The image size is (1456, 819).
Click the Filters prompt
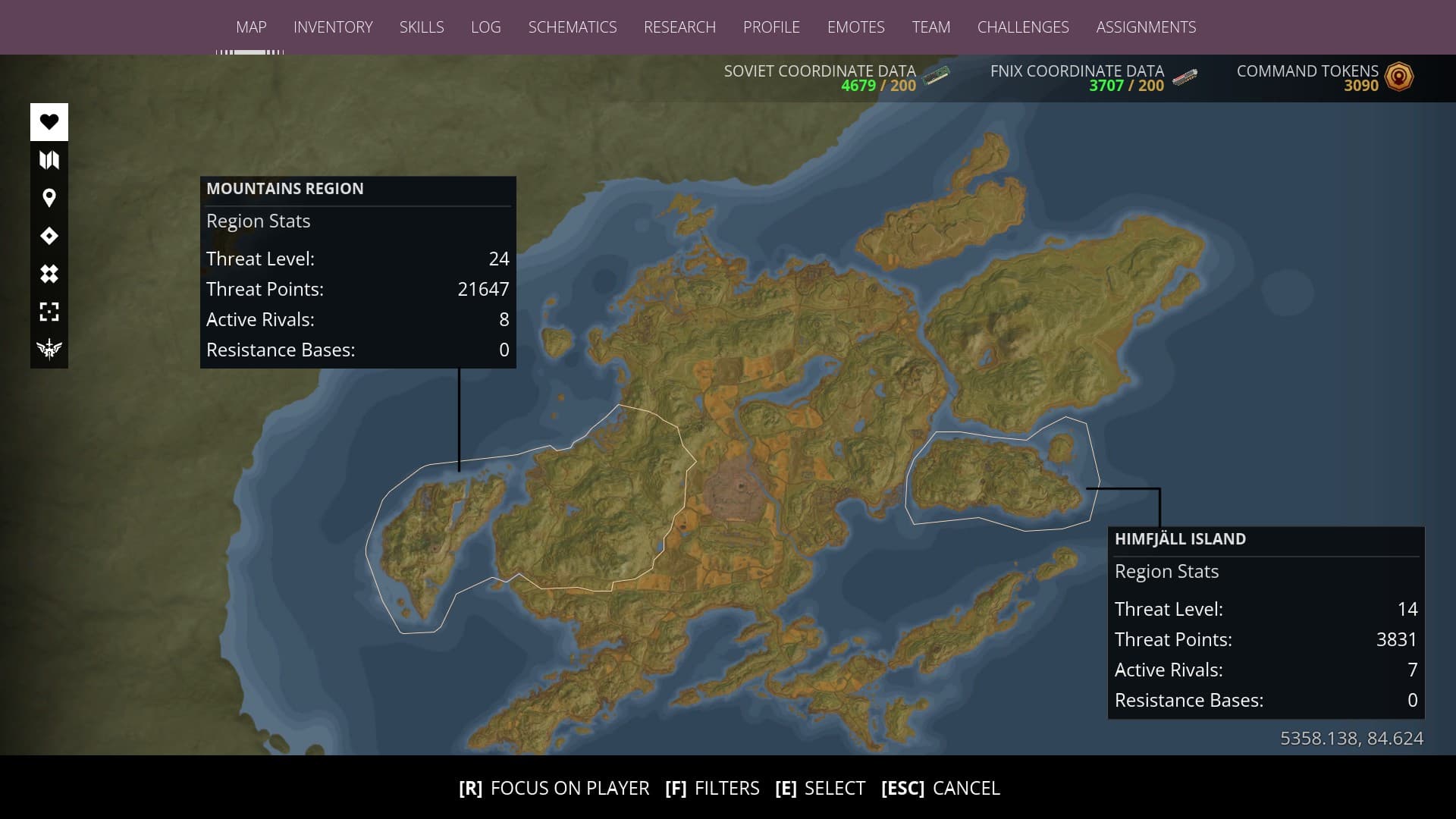pyautogui.click(x=712, y=789)
